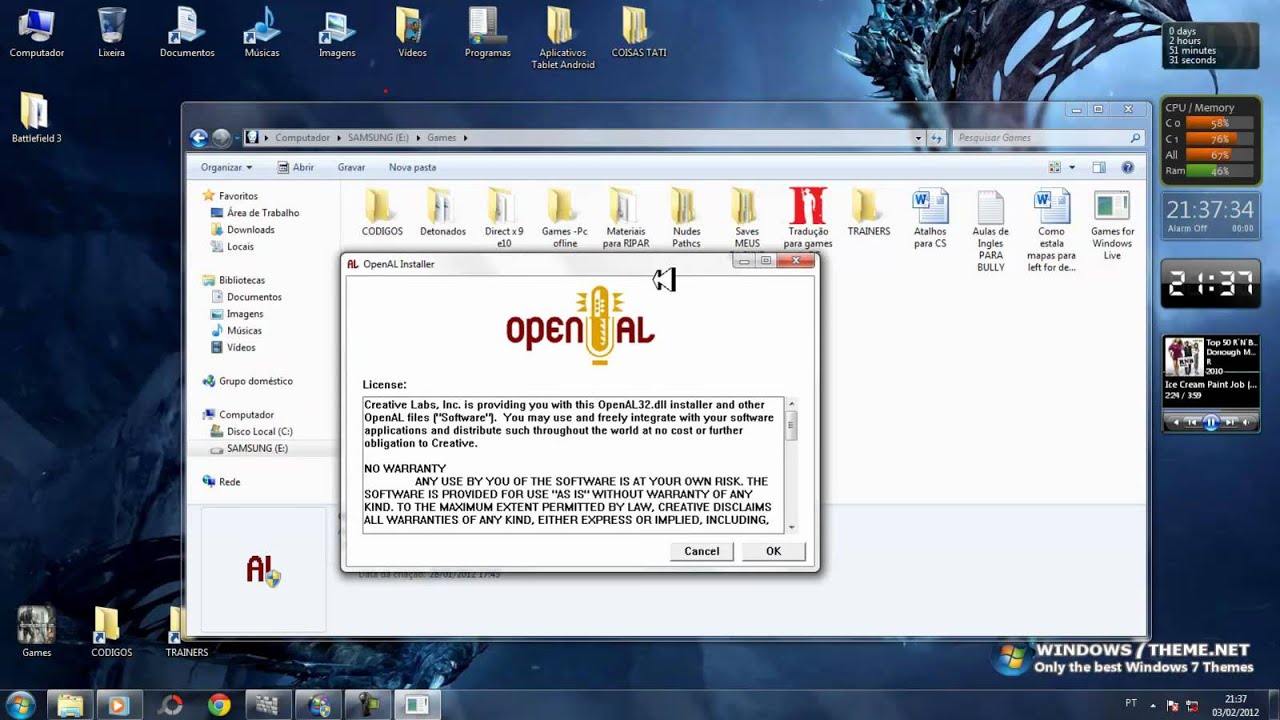The width and height of the screenshot is (1280, 720).
Task: Click Computador in the address breadcrumb
Action: pos(302,138)
